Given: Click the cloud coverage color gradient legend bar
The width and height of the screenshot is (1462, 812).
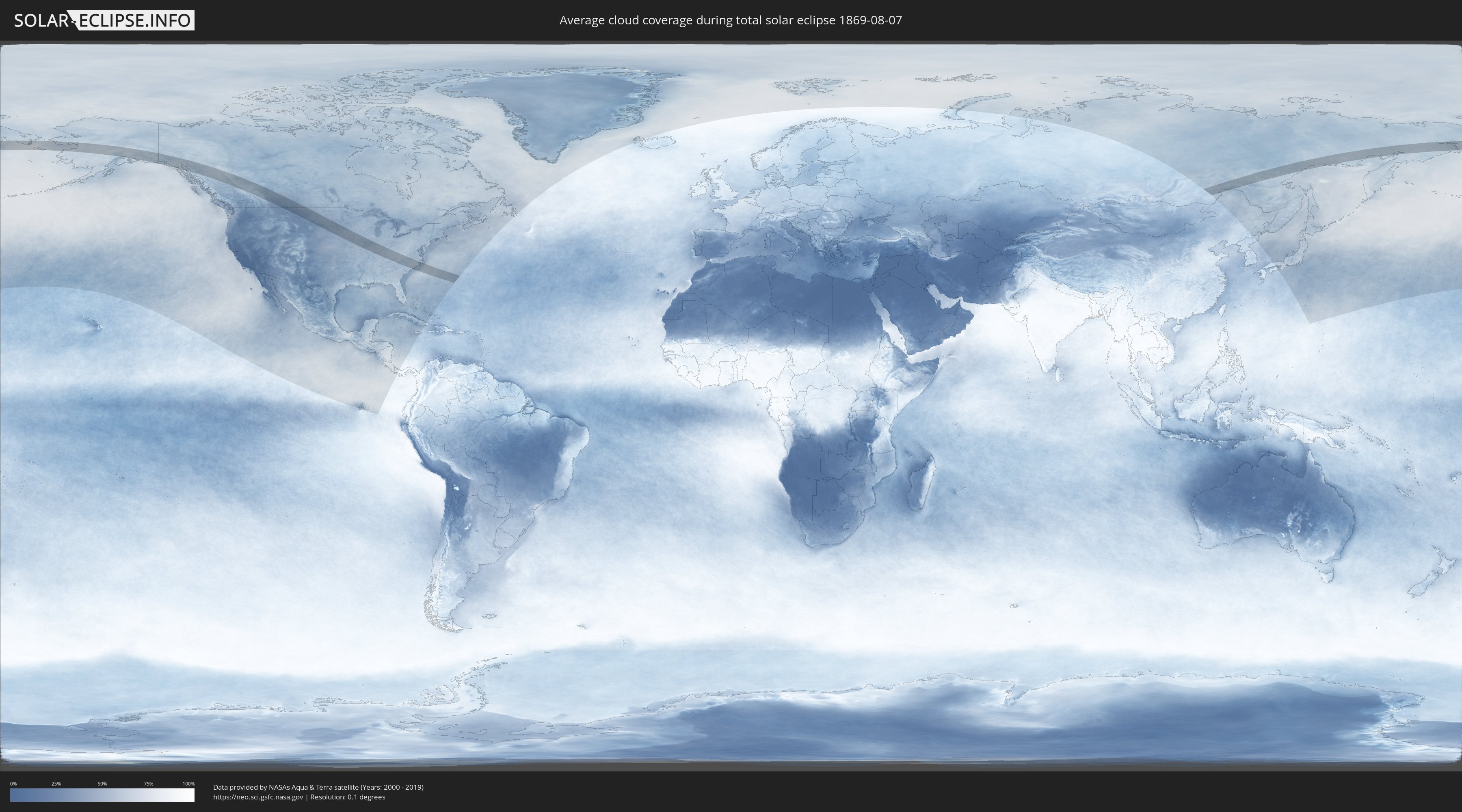Looking at the screenshot, I should coord(102,795).
